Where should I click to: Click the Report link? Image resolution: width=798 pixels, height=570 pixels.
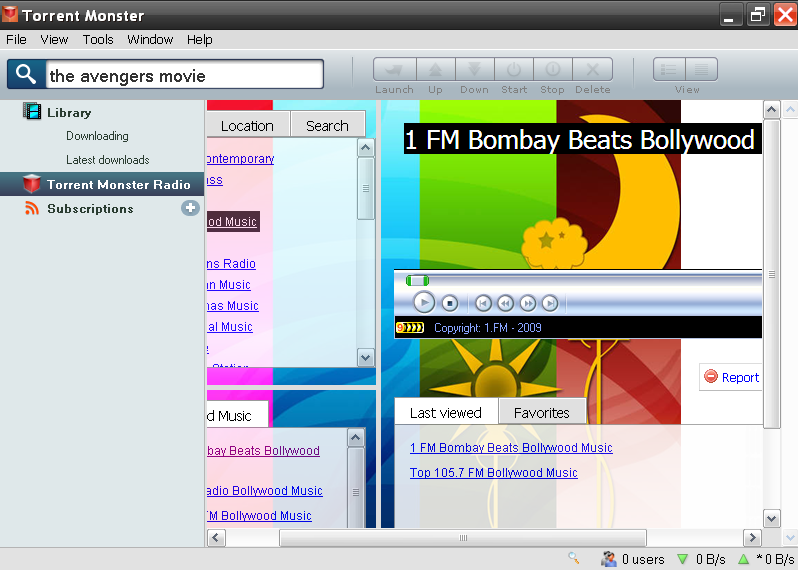tap(740, 378)
